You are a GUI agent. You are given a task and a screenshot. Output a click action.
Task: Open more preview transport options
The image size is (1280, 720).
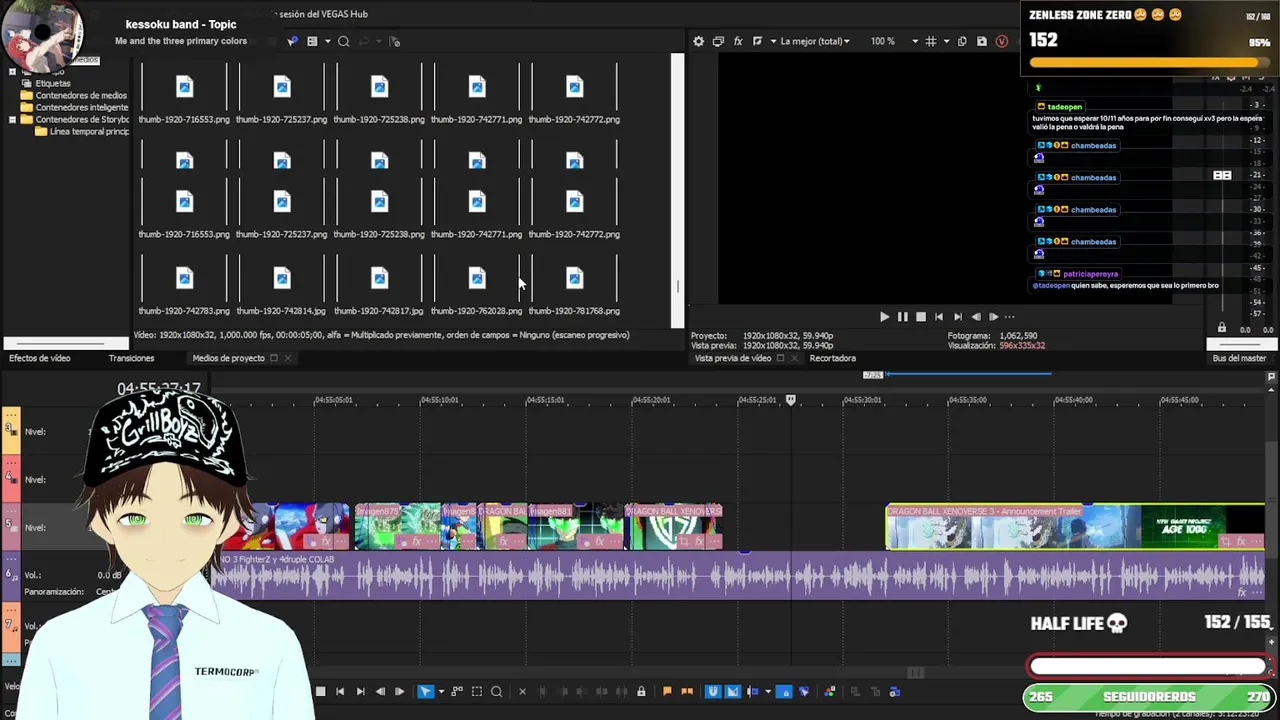pyautogui.click(x=1010, y=317)
